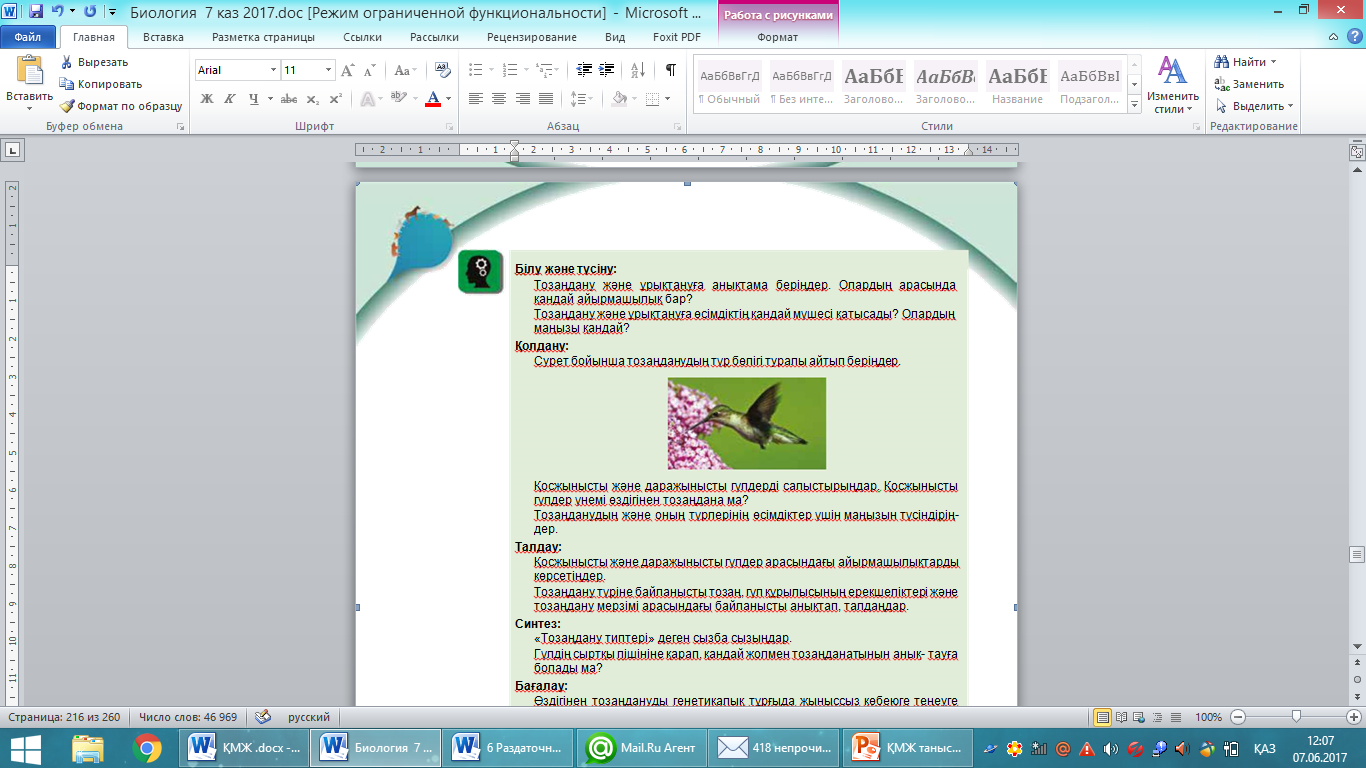The height and width of the screenshot is (768, 1366).
Task: Switch to the Вставка (Insert) tab
Action: coord(163,37)
